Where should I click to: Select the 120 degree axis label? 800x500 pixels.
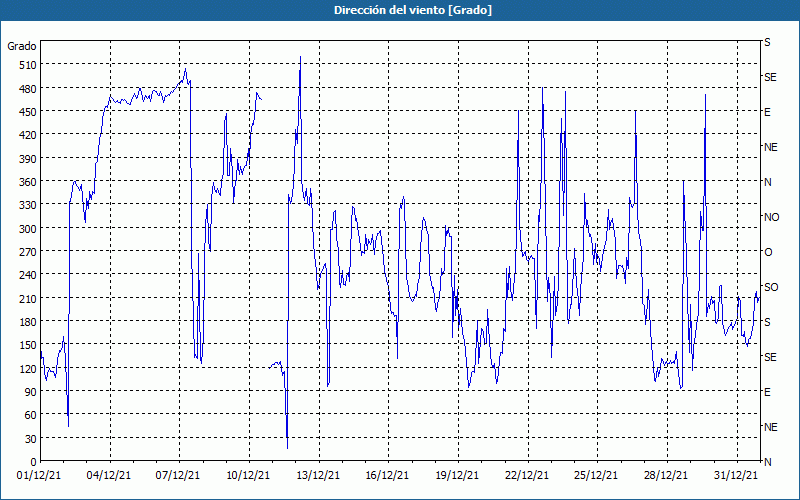coord(27,369)
